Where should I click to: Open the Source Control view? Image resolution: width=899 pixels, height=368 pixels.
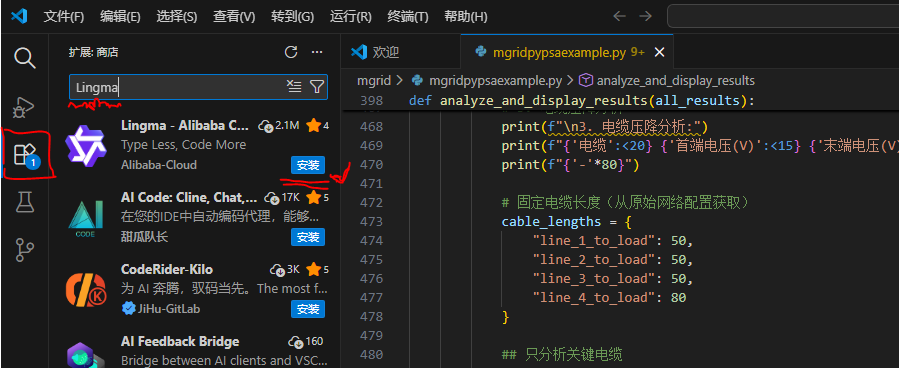[x=25, y=250]
